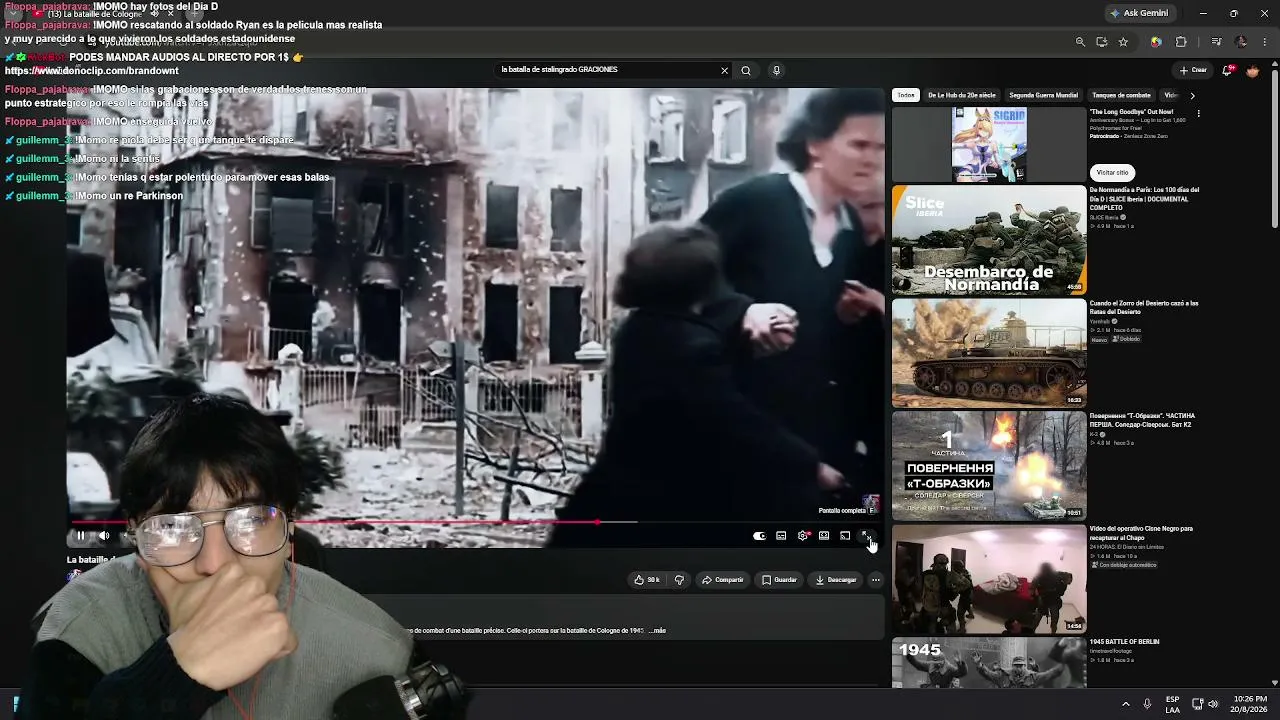Select the Segunda Guerra Mundial chip
The width and height of the screenshot is (1280, 720).
click(1043, 95)
